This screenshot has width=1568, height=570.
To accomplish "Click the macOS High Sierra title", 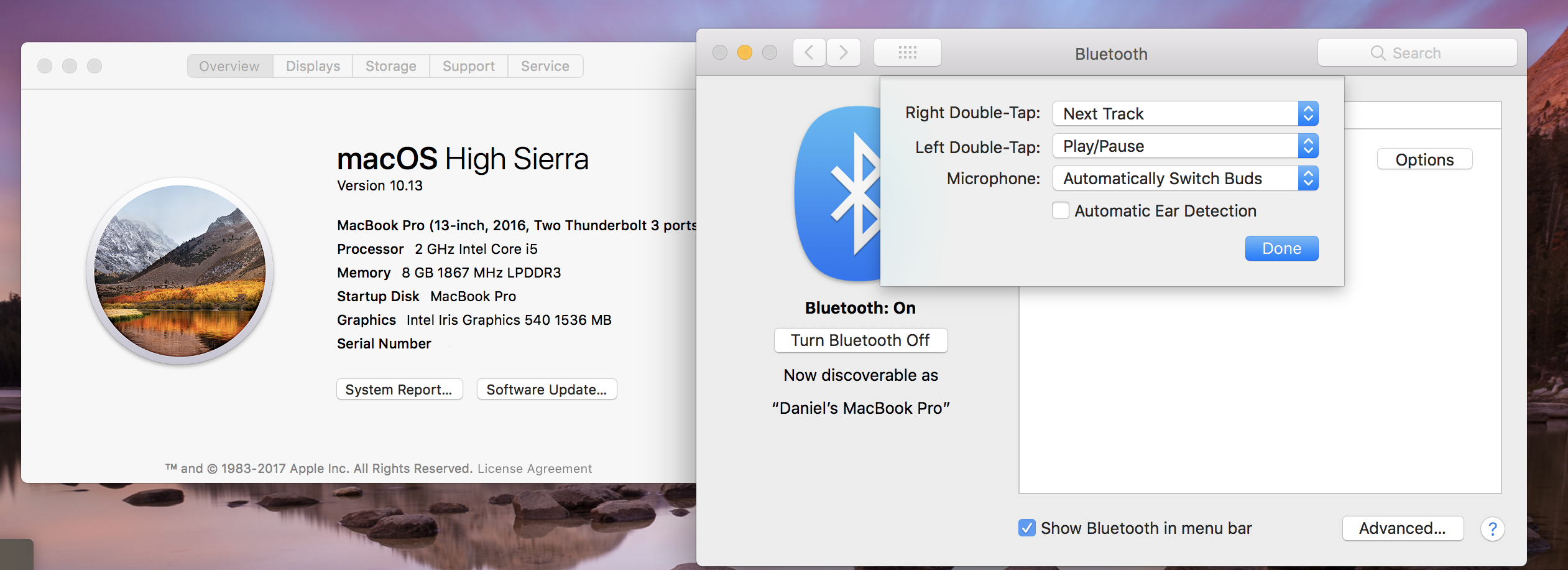I will click(x=463, y=159).
